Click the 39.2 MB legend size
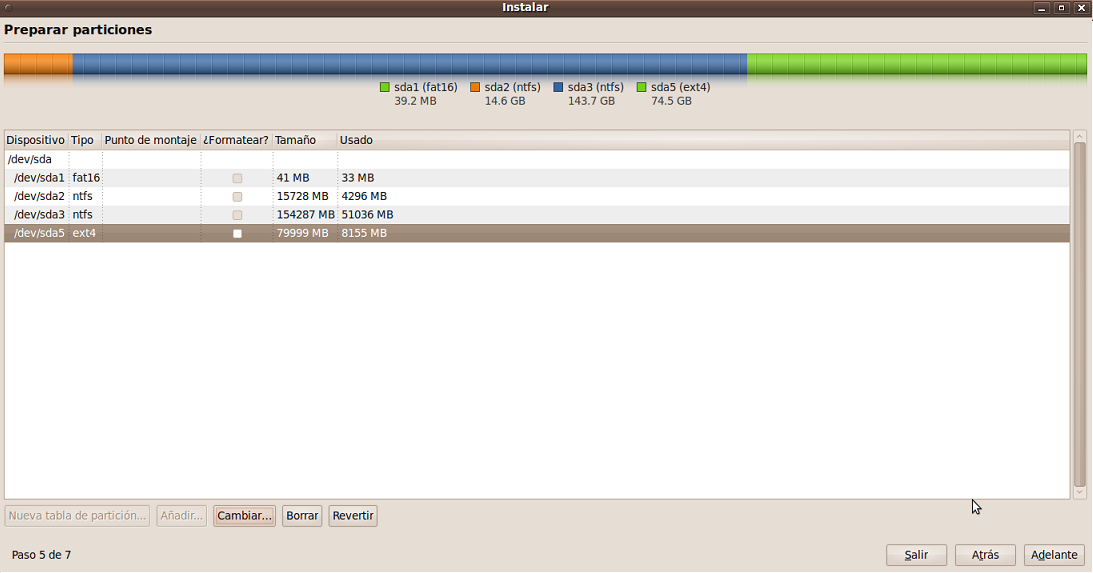The image size is (1093, 573). [x=415, y=101]
